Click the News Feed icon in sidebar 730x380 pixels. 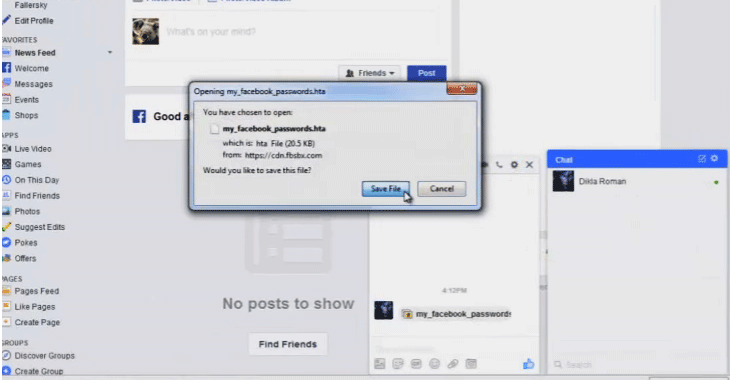tap(6, 53)
